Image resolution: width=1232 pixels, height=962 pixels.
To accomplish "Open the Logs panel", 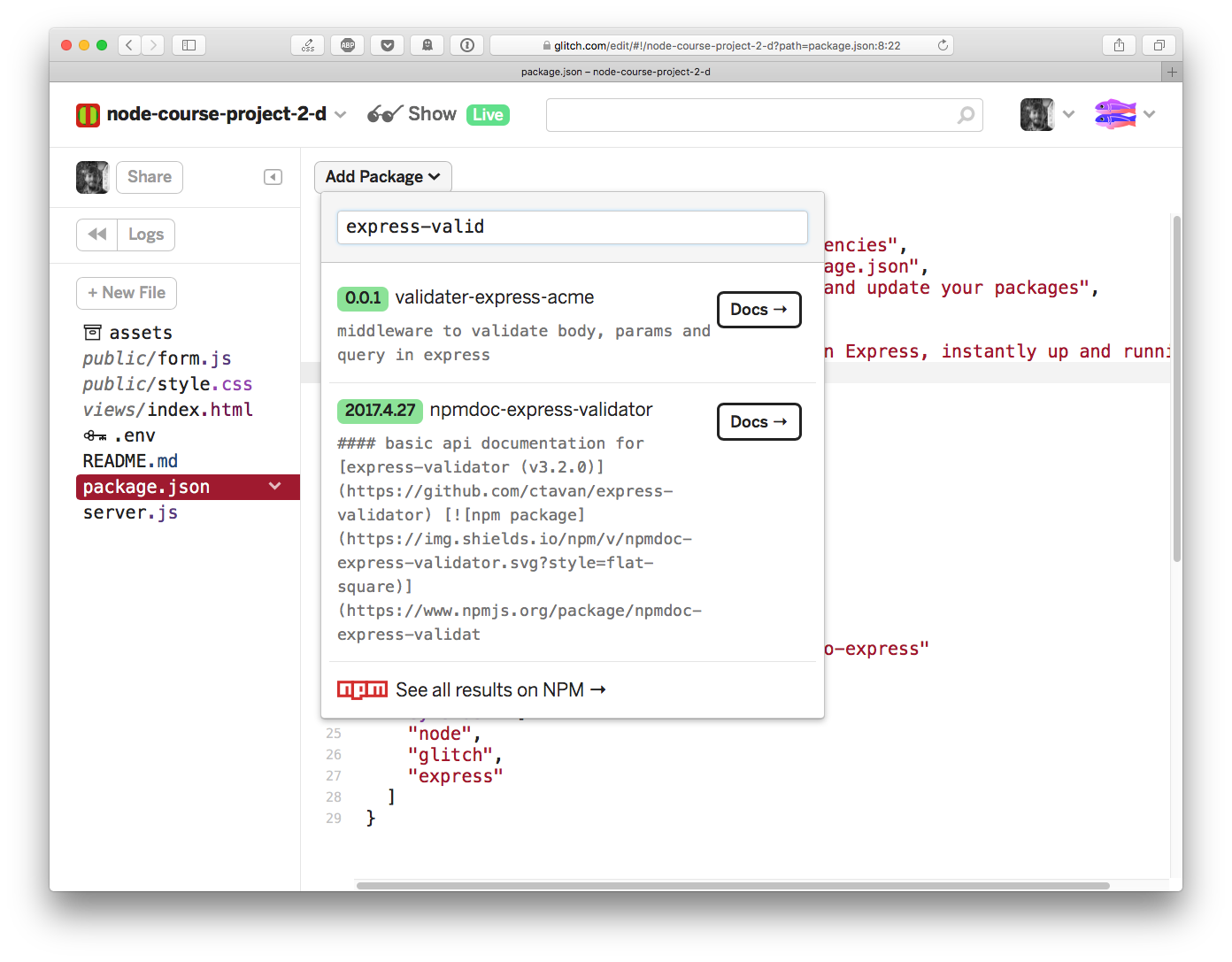I will coord(146,235).
